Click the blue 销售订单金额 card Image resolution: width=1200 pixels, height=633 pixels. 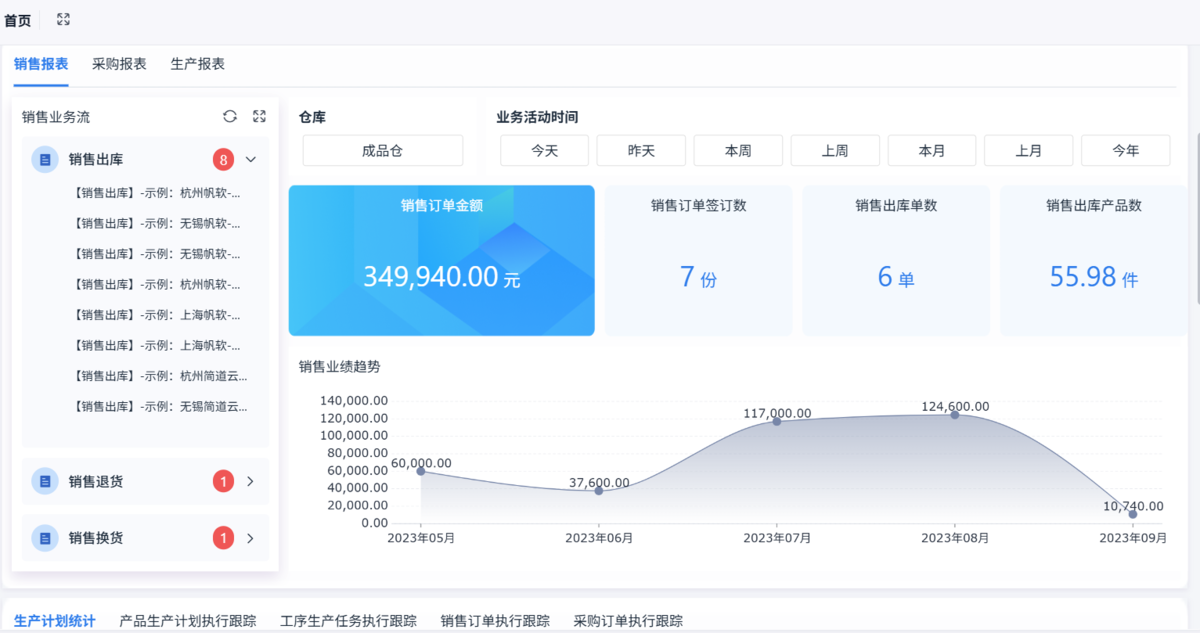coord(441,260)
